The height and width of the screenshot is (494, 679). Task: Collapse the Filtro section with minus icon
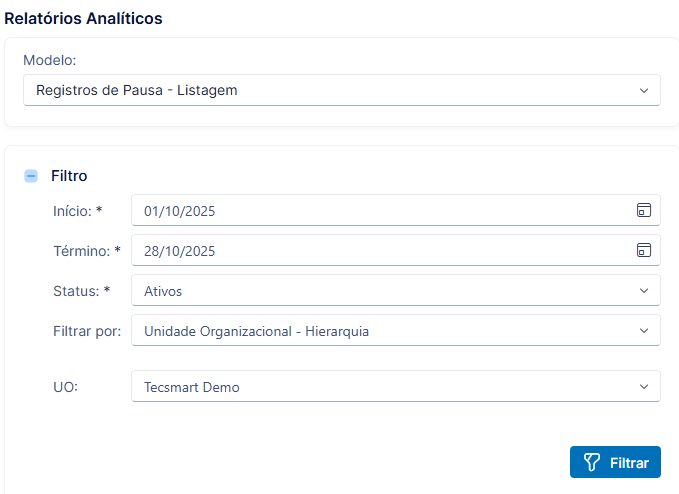pos(31,176)
